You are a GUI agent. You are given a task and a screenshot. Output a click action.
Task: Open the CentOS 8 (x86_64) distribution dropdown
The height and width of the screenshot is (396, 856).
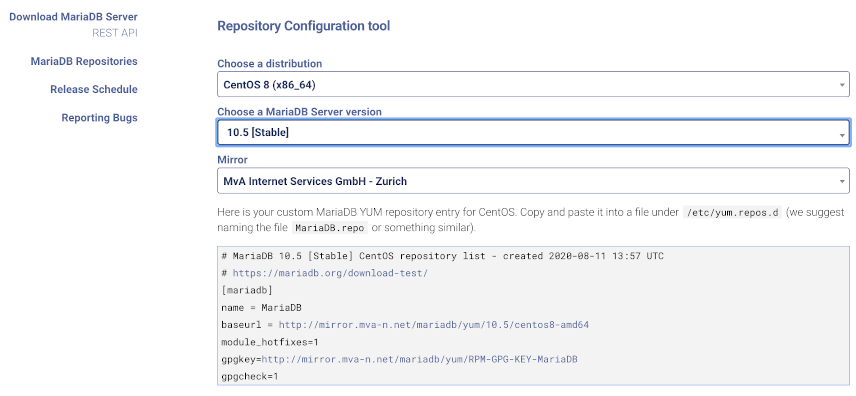(533, 85)
